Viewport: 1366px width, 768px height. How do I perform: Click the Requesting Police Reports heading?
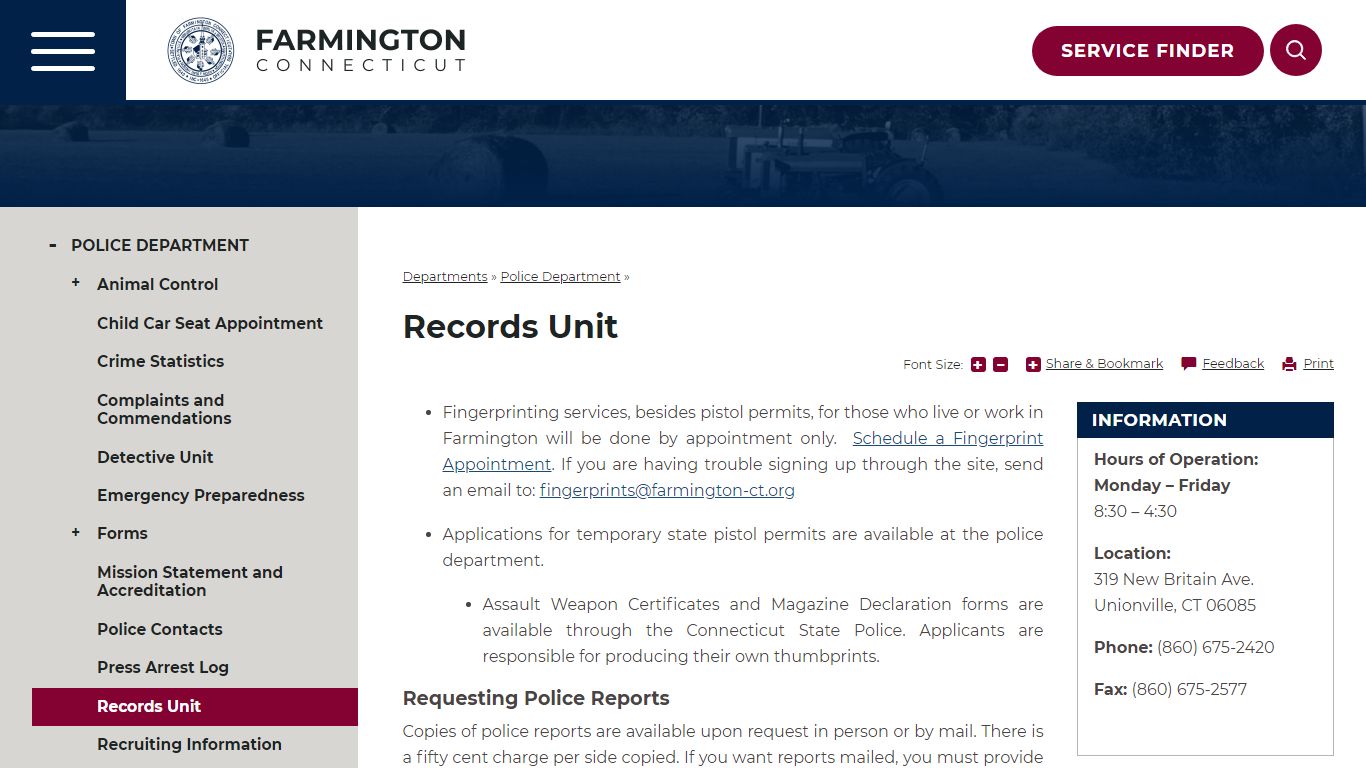pos(536,698)
